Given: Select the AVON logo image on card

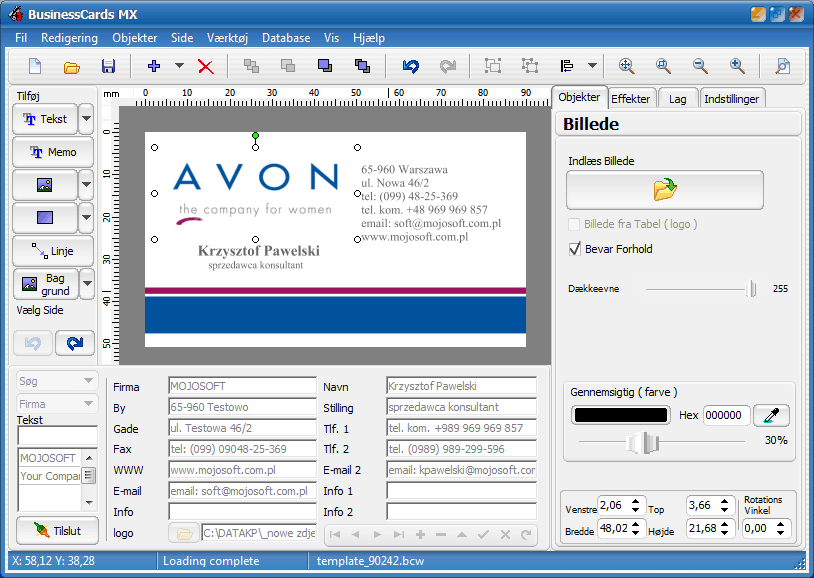Looking at the screenshot, I should pos(255,193).
